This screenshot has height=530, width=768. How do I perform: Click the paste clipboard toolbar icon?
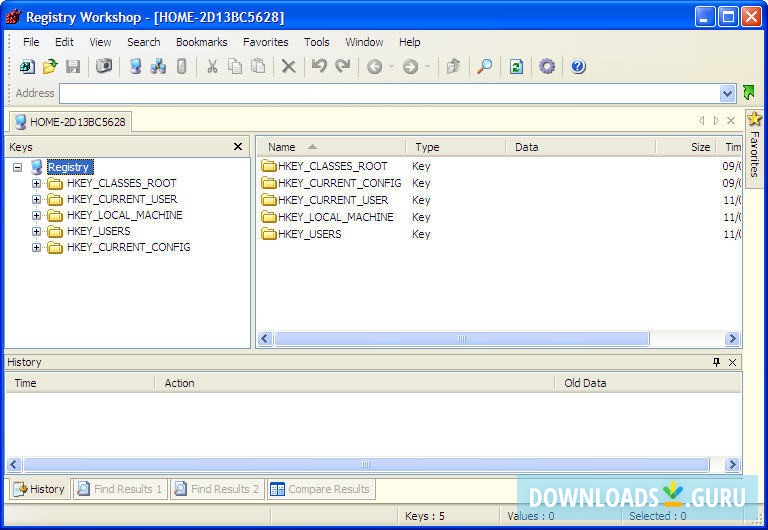click(258, 66)
